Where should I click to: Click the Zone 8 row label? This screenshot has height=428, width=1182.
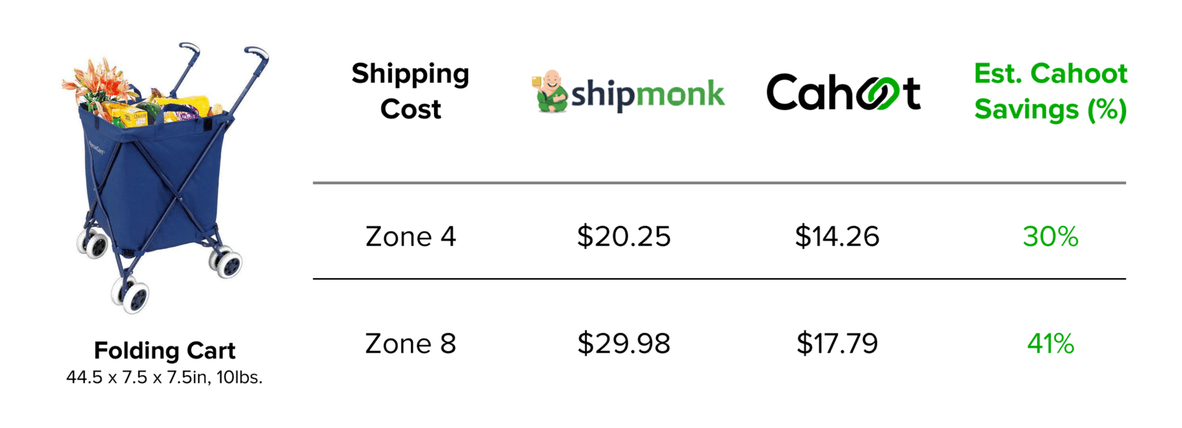pos(409,343)
